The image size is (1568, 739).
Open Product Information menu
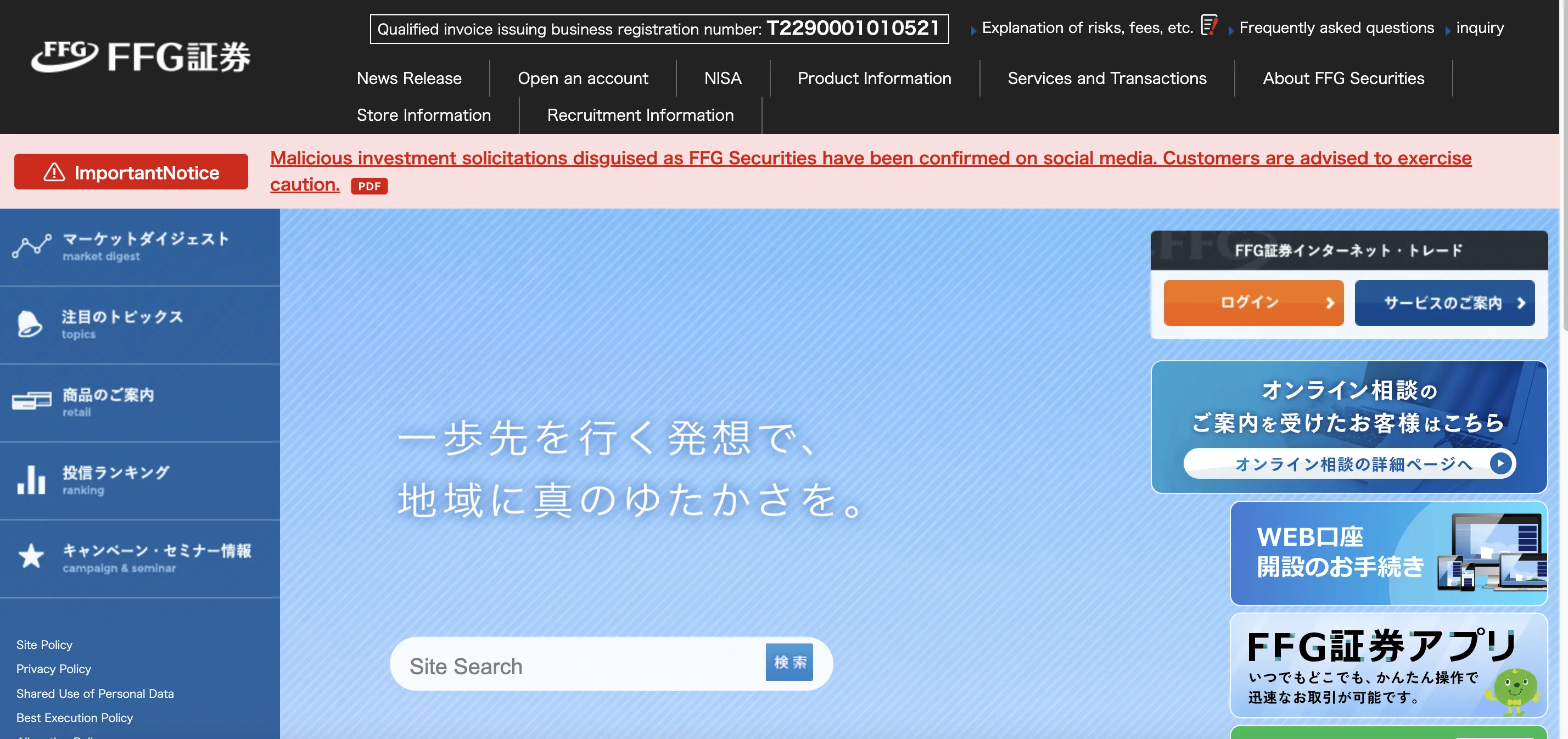tap(874, 79)
